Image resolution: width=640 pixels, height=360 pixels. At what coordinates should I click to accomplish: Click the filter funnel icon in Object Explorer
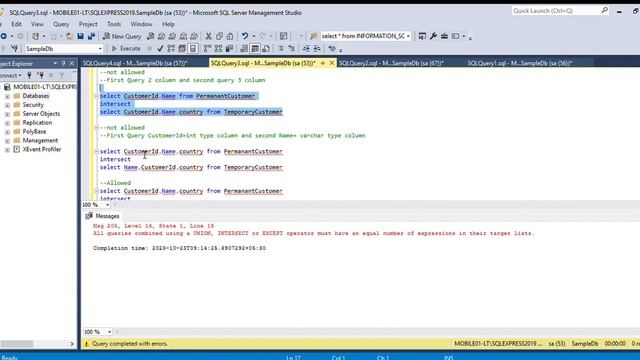click(62, 75)
